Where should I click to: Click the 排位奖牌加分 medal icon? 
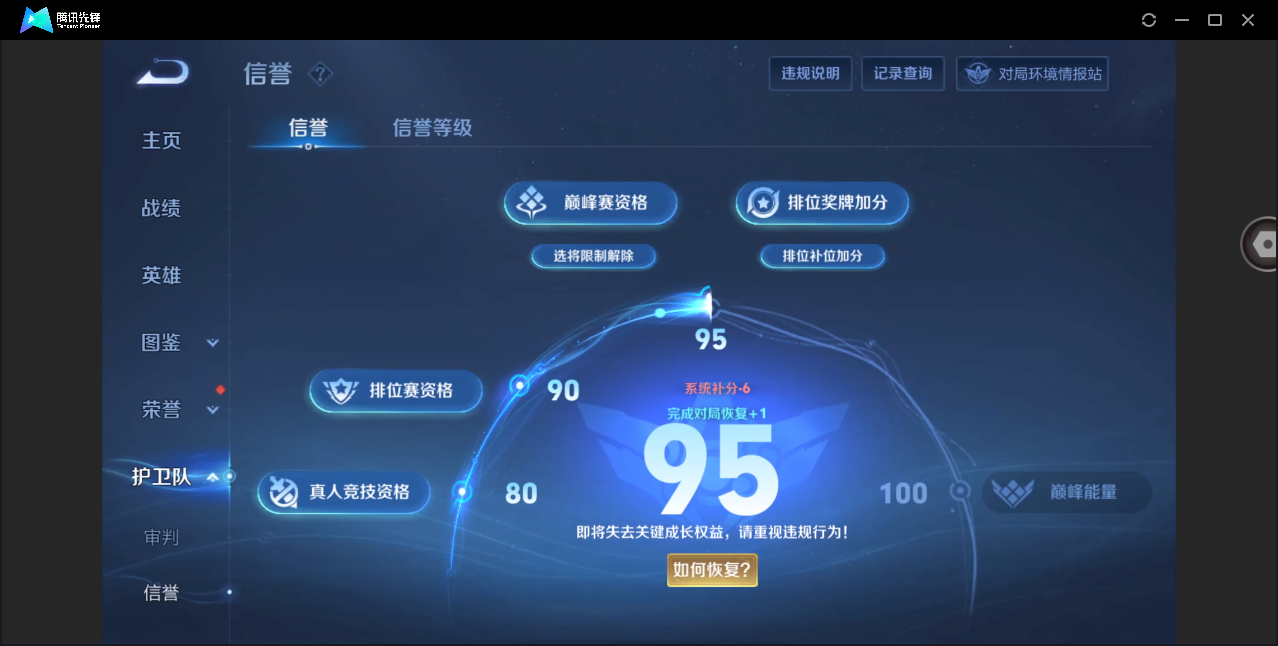tap(764, 203)
